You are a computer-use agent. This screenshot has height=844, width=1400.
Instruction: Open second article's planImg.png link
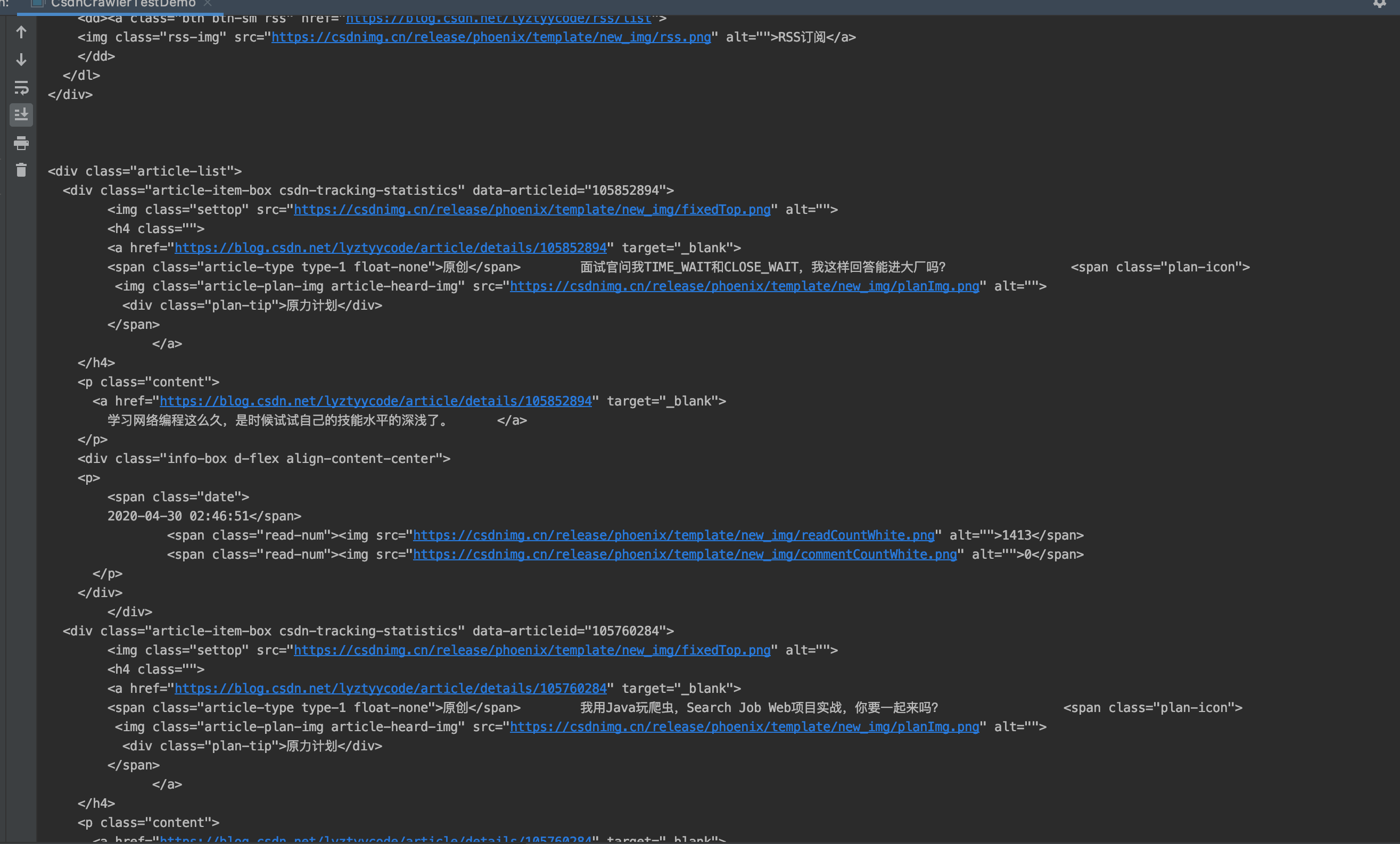(744, 727)
